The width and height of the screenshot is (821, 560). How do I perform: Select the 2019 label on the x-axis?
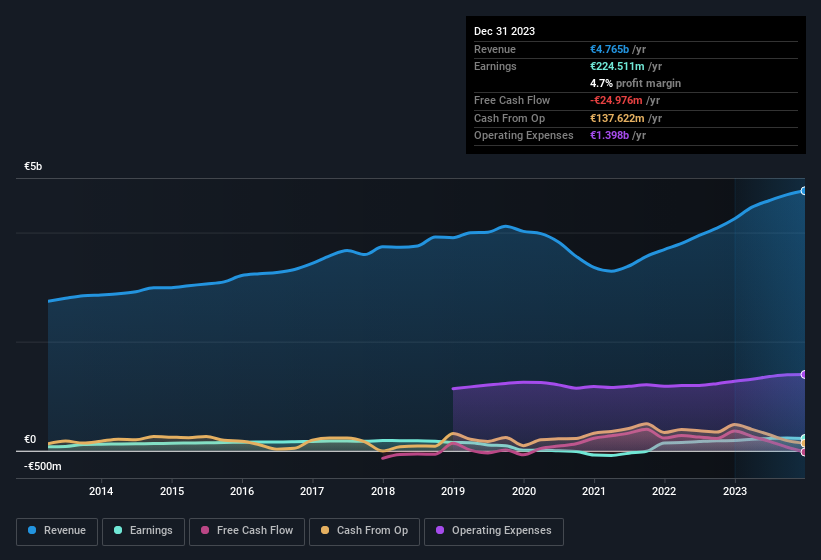pos(453,491)
